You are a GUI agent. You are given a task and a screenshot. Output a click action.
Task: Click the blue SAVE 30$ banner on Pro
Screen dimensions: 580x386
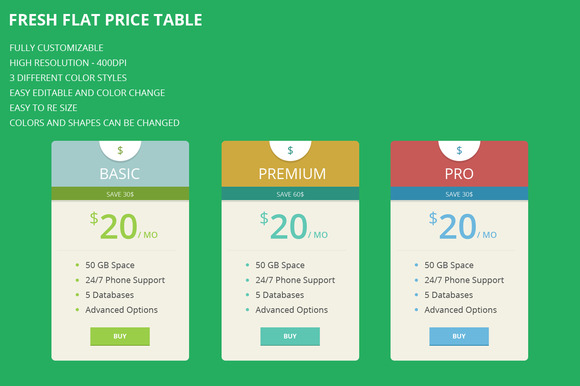[x=459, y=194]
